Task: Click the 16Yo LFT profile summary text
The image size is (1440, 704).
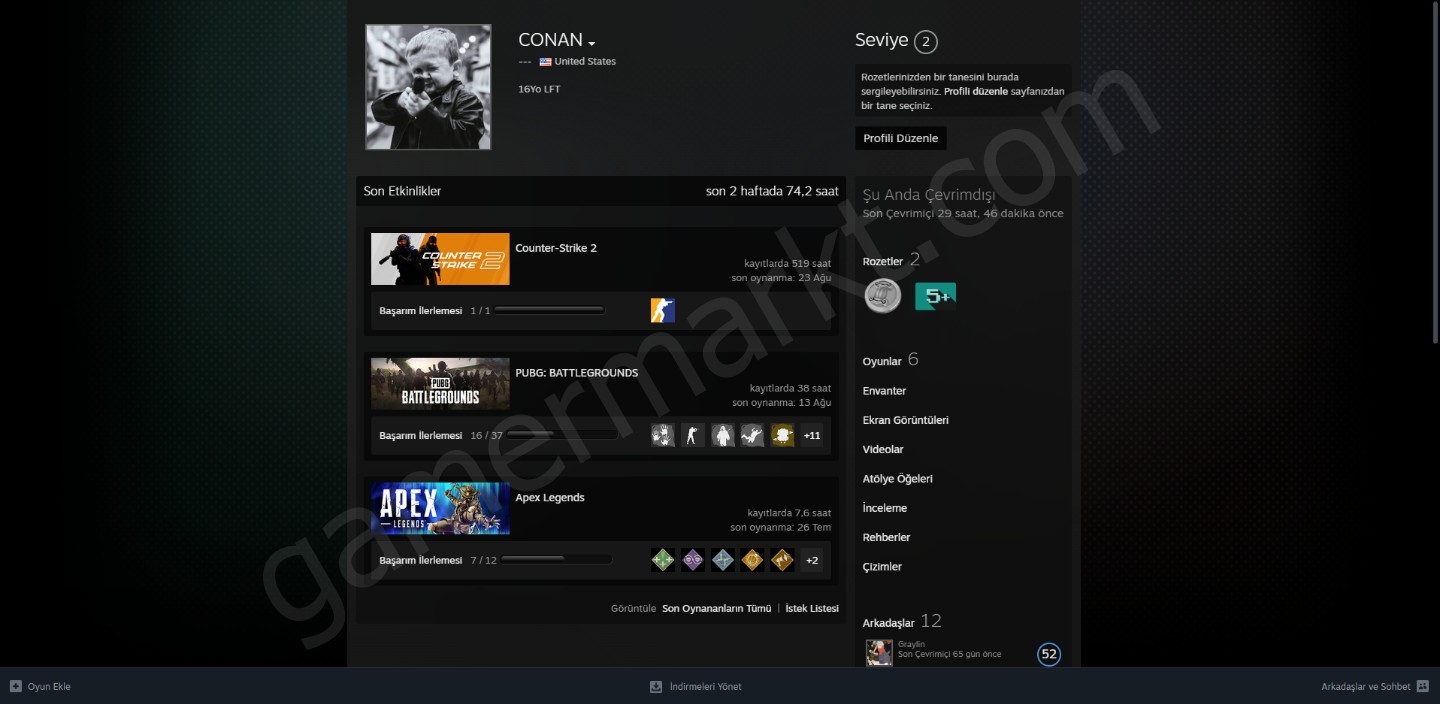Action: click(539, 89)
